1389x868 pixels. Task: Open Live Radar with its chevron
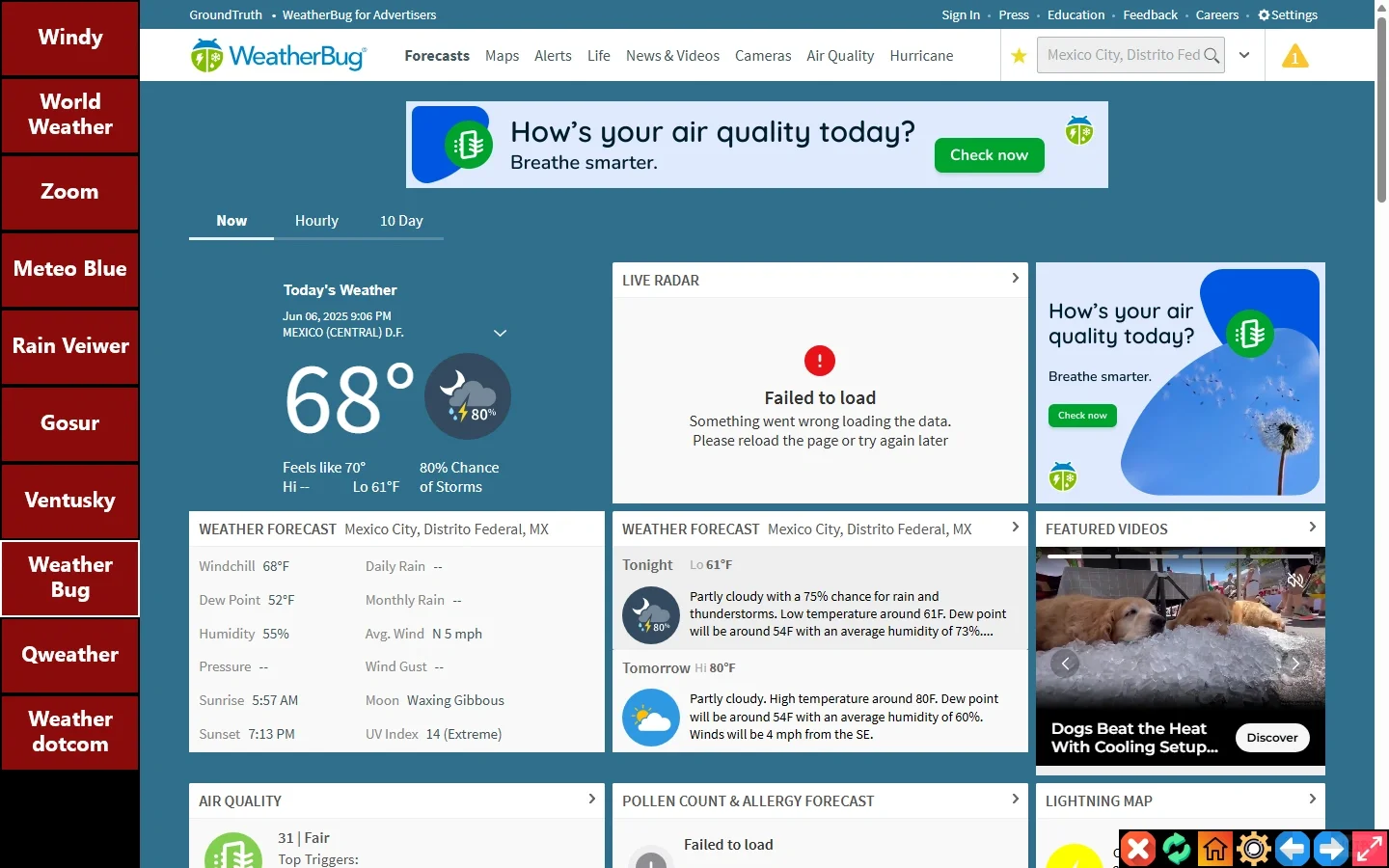coord(1015,278)
